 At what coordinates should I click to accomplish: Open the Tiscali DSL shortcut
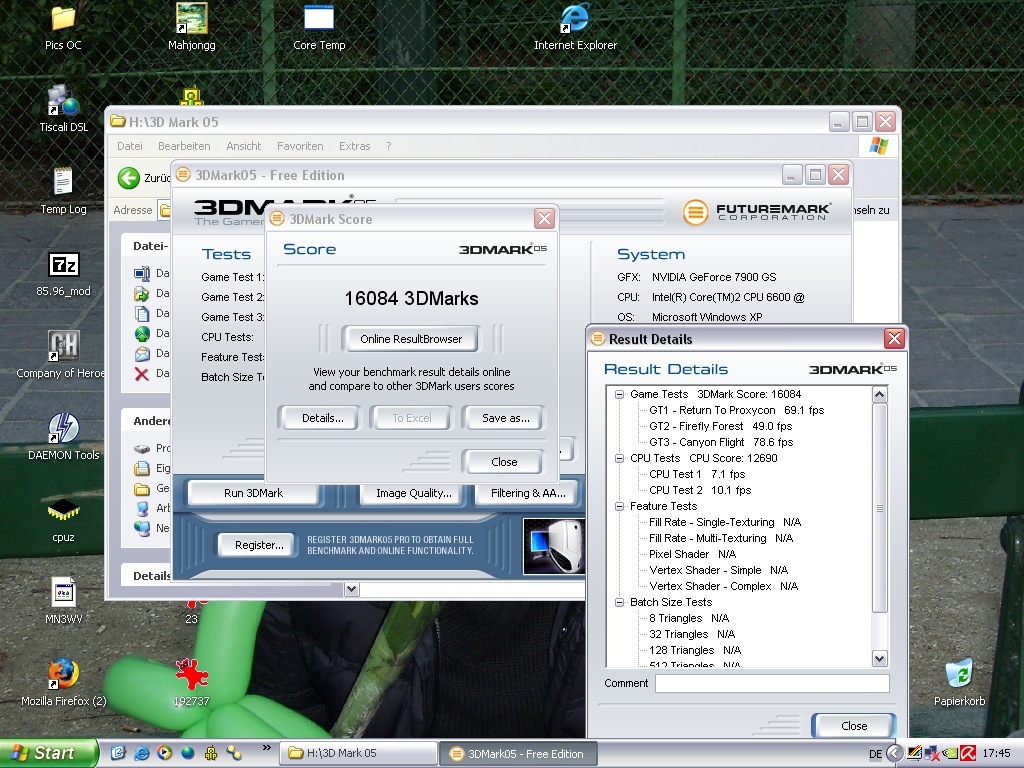coord(63,101)
